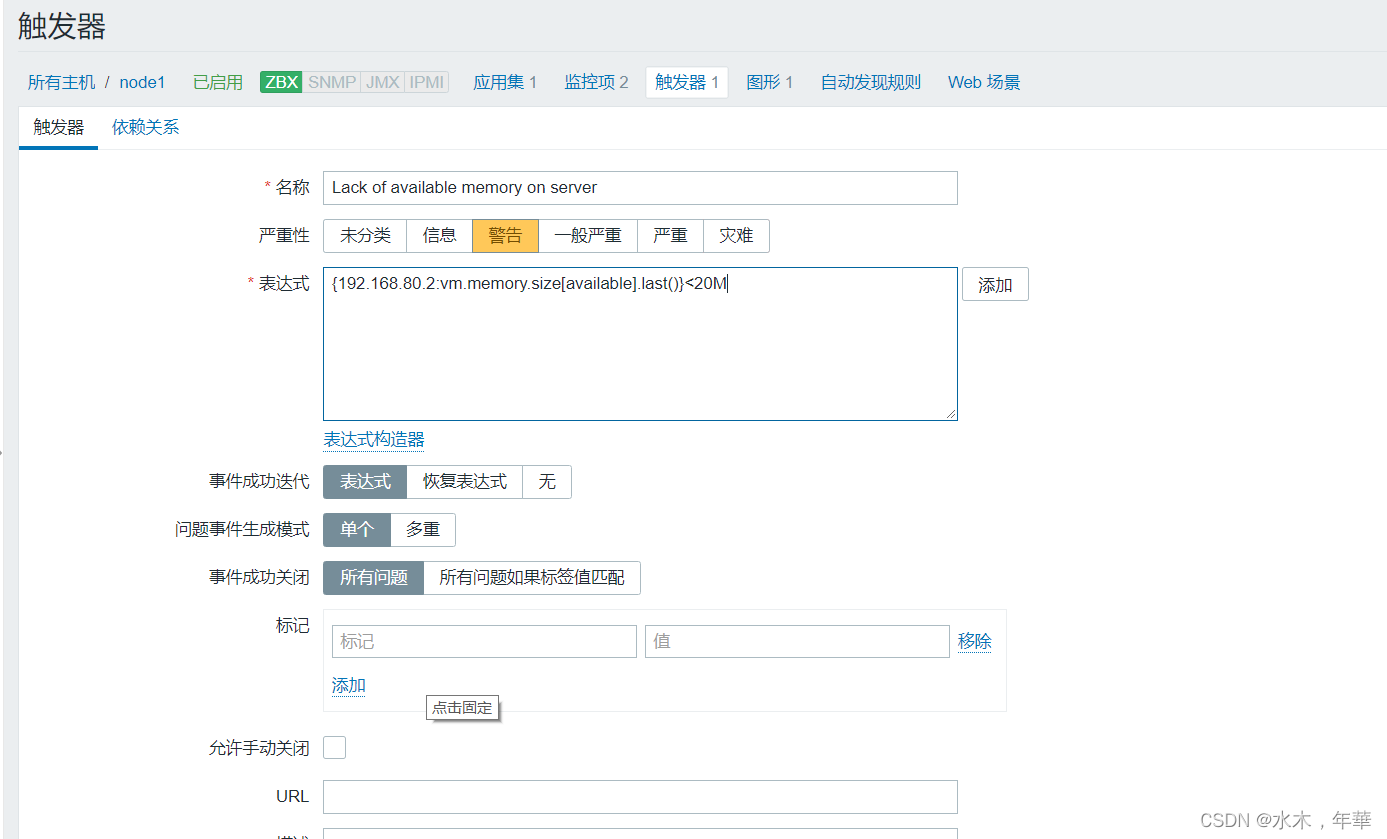The width and height of the screenshot is (1387, 839).
Task: Choose 多重 problem event generation mode
Action: click(x=423, y=530)
